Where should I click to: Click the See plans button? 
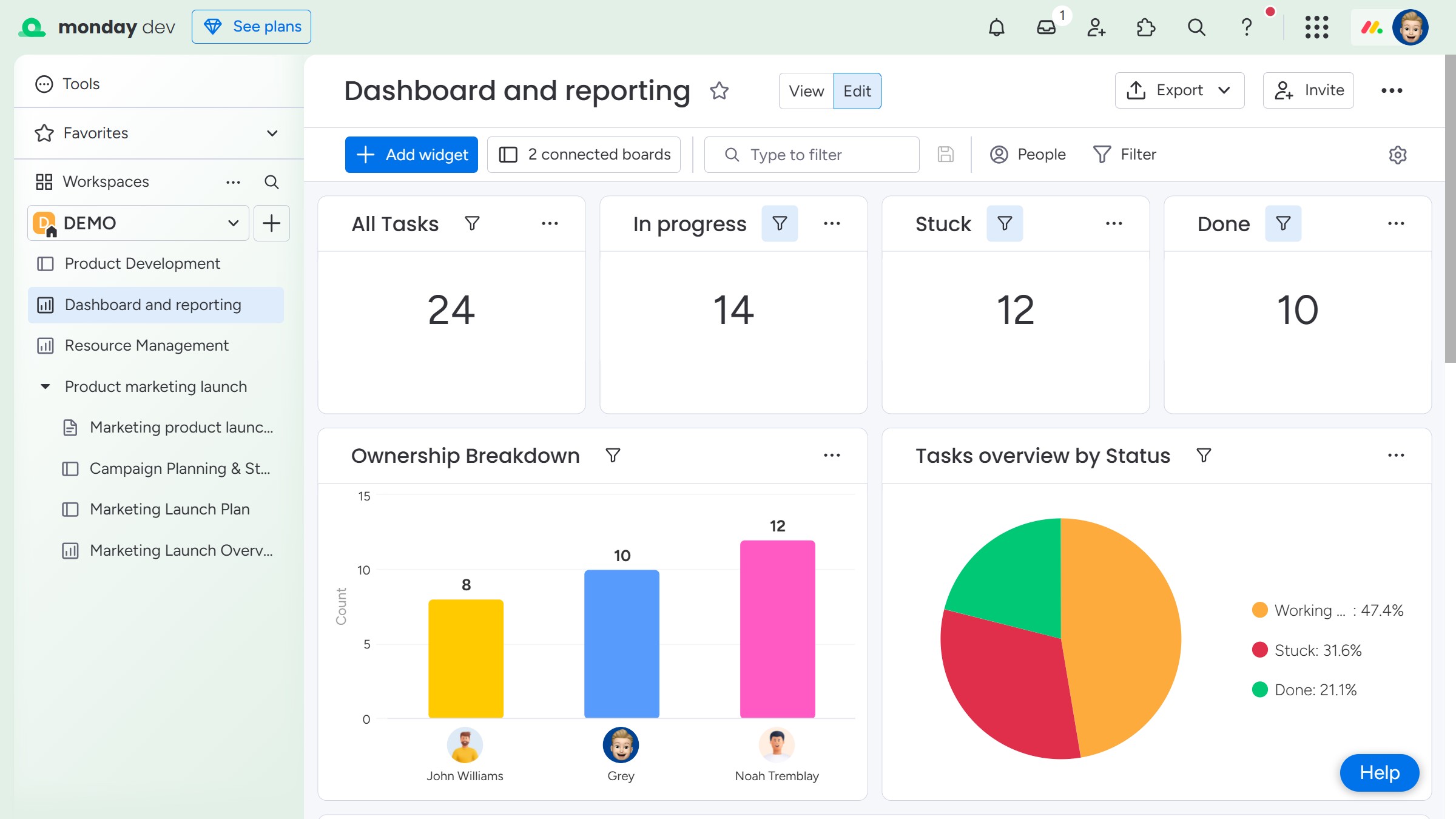pyautogui.click(x=251, y=27)
